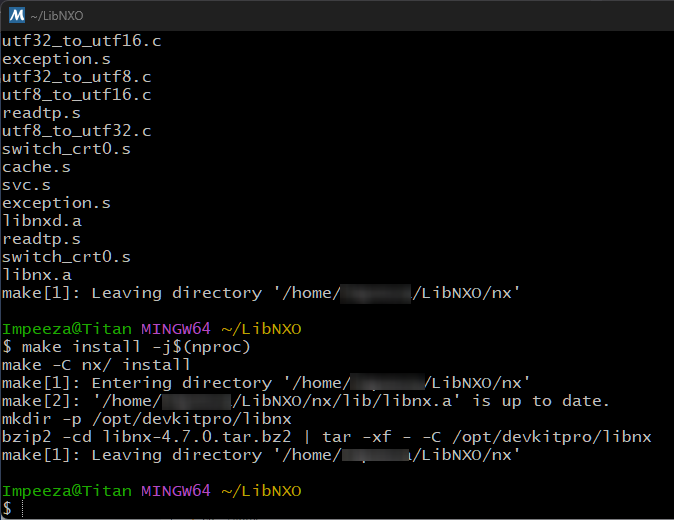Click the 'mkdir -p /opt/devkitpro/libnx' line
Image resolution: width=674 pixels, height=520 pixels.
click(x=147, y=419)
